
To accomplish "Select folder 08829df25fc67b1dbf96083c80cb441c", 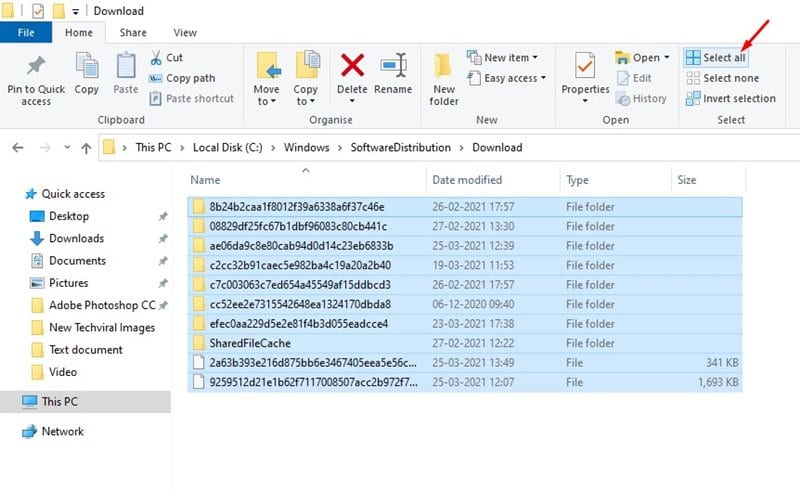I will pos(465,226).
